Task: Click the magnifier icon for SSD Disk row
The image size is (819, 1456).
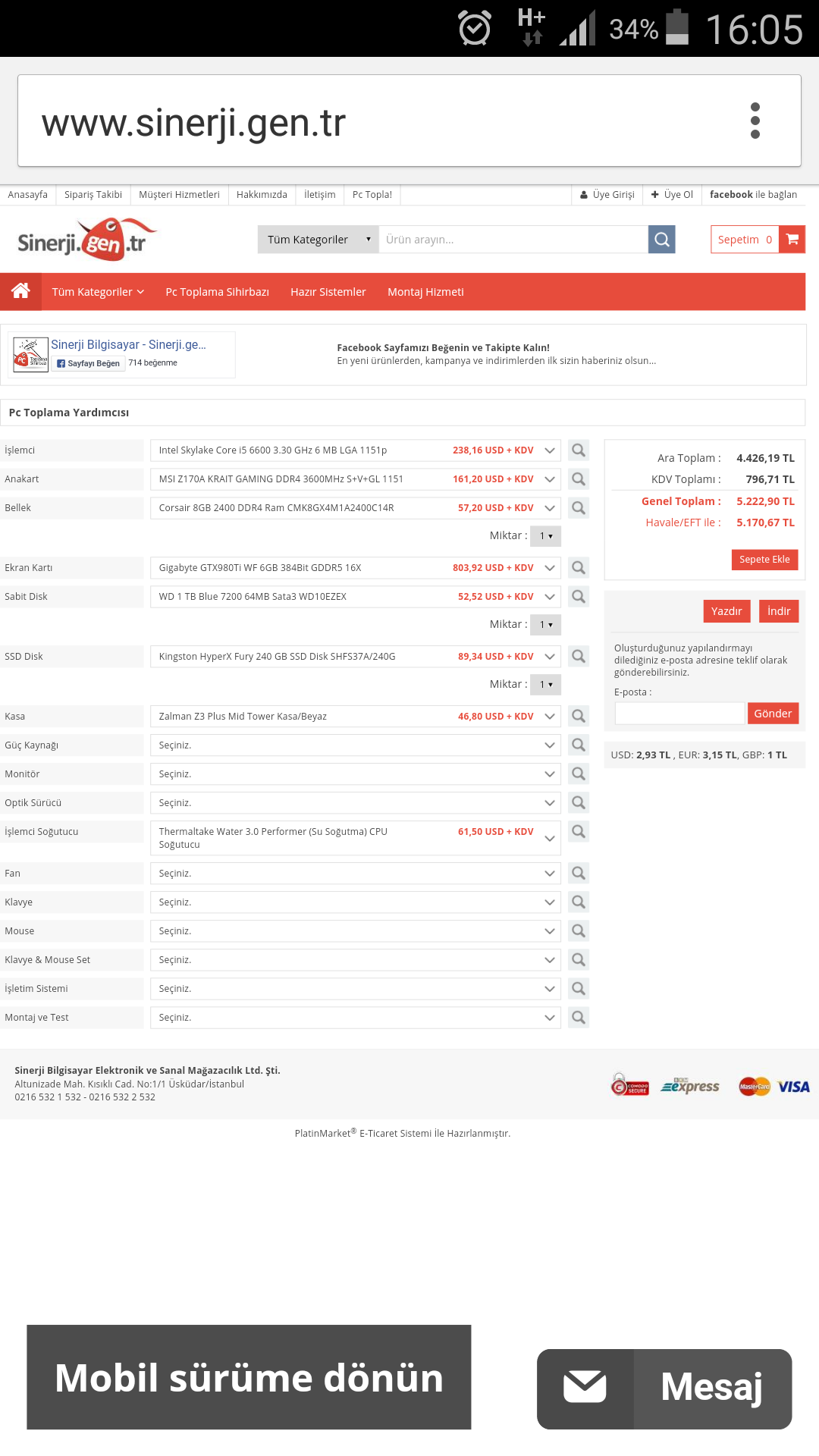Action: coord(579,657)
